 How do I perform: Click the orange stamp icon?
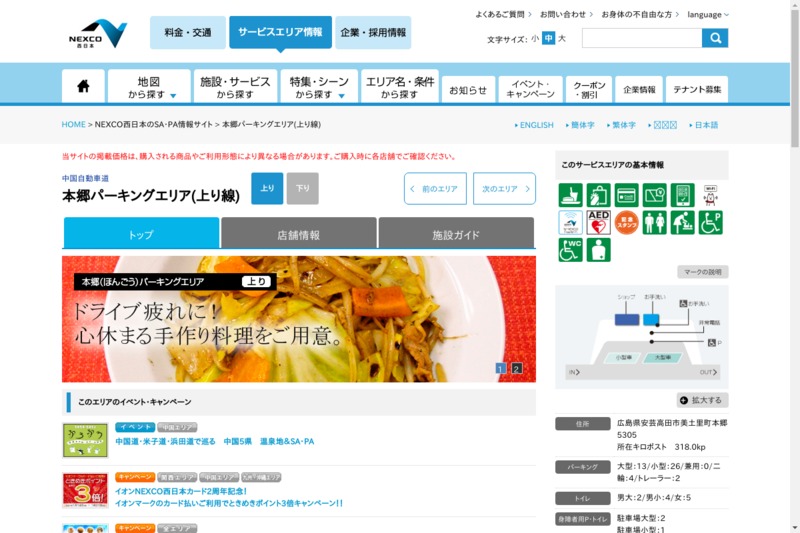point(627,222)
